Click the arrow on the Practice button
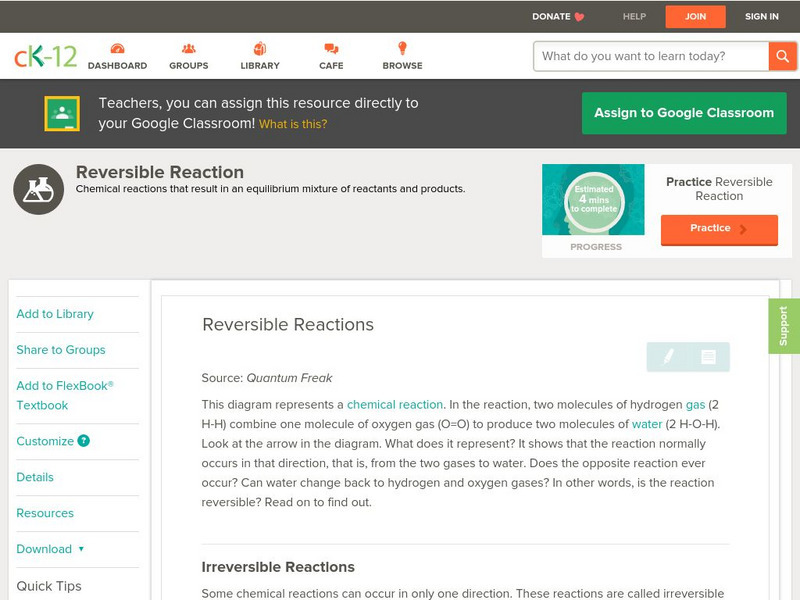Screen dimensions: 800x600 pos(743,229)
